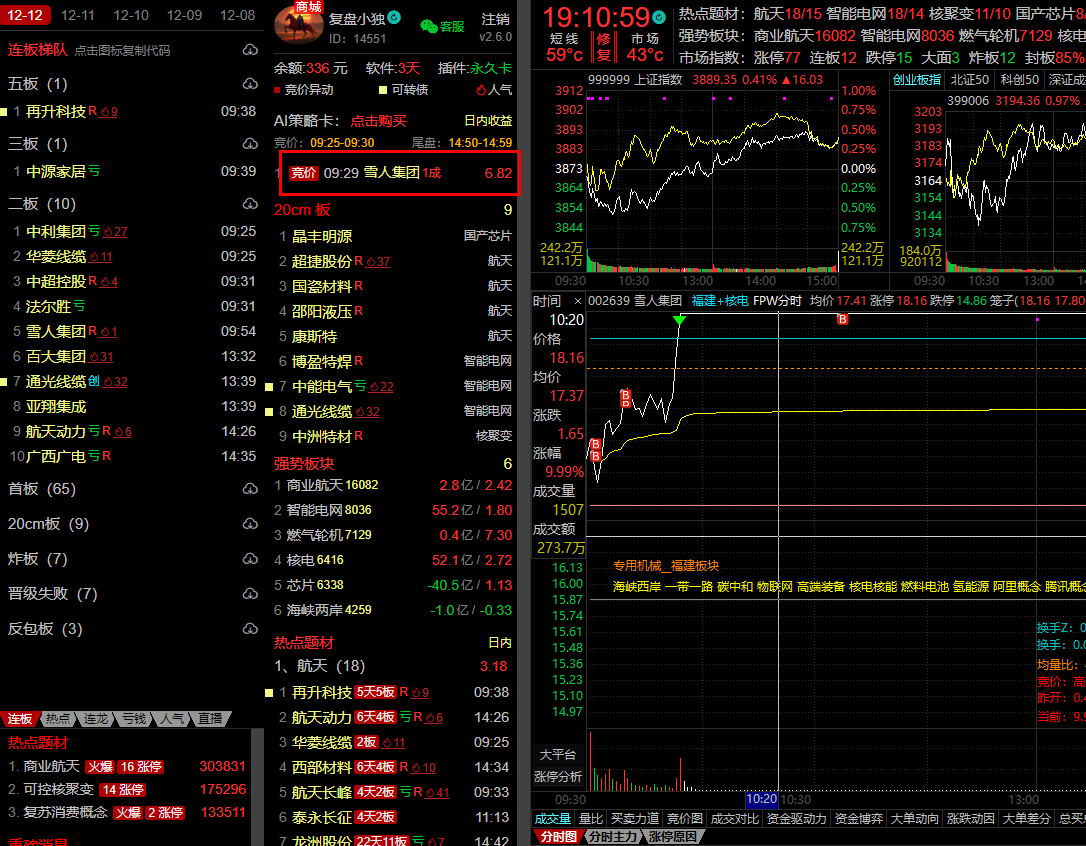Viewport: 1086px width, 846px height.
Task: Select the 资金驱动力 indicator tab
Action: (x=797, y=819)
